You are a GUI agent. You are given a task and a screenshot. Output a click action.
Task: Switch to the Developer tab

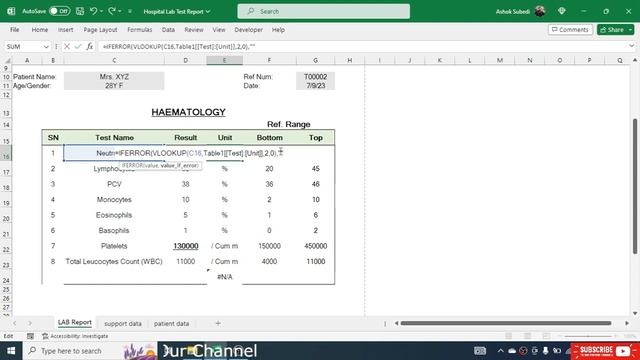[x=249, y=30]
